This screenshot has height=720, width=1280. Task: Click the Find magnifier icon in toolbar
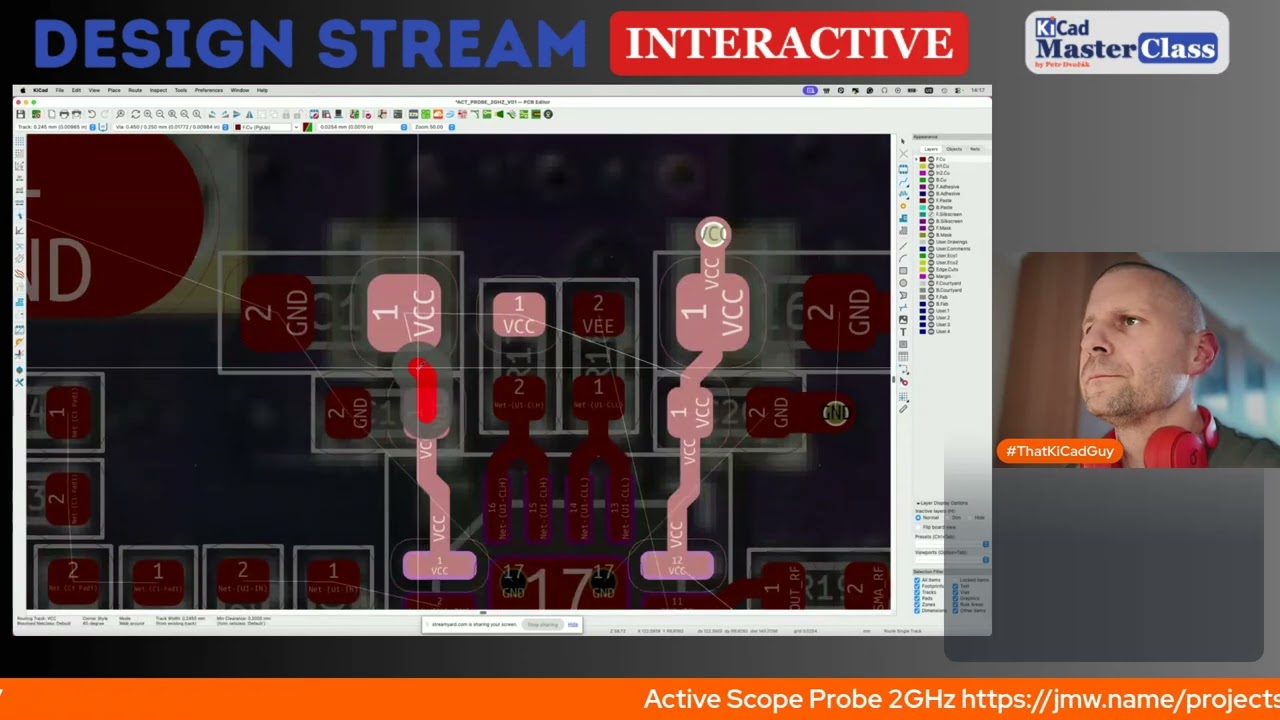point(120,114)
